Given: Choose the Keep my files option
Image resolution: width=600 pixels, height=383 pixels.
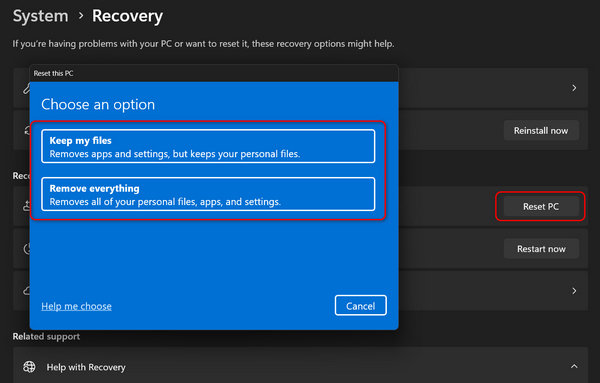Looking at the screenshot, I should [x=208, y=146].
